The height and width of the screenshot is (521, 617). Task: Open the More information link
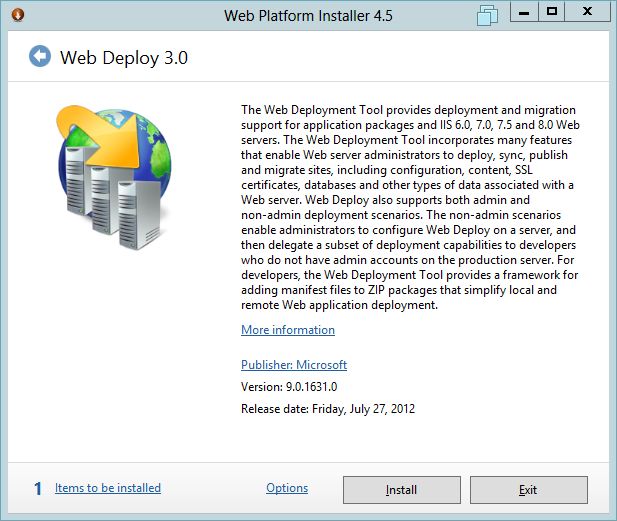[x=288, y=330]
